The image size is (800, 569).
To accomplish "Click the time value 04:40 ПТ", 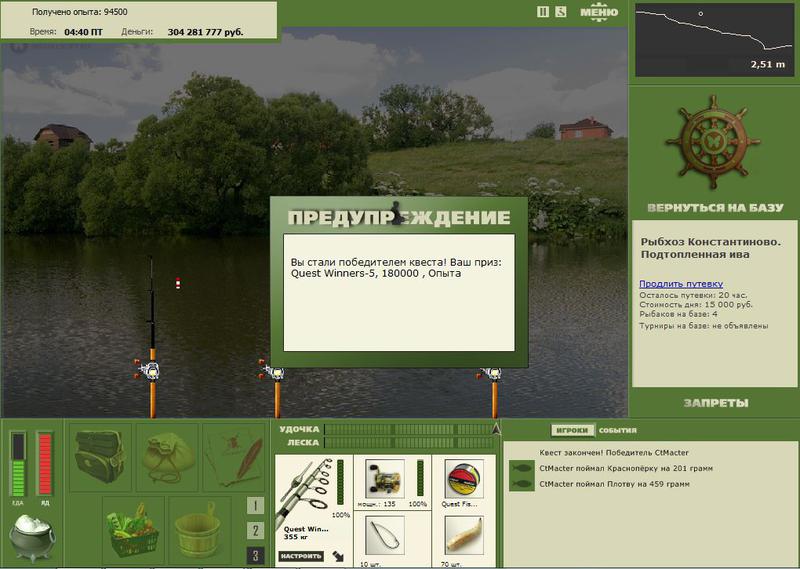I will (x=83, y=32).
